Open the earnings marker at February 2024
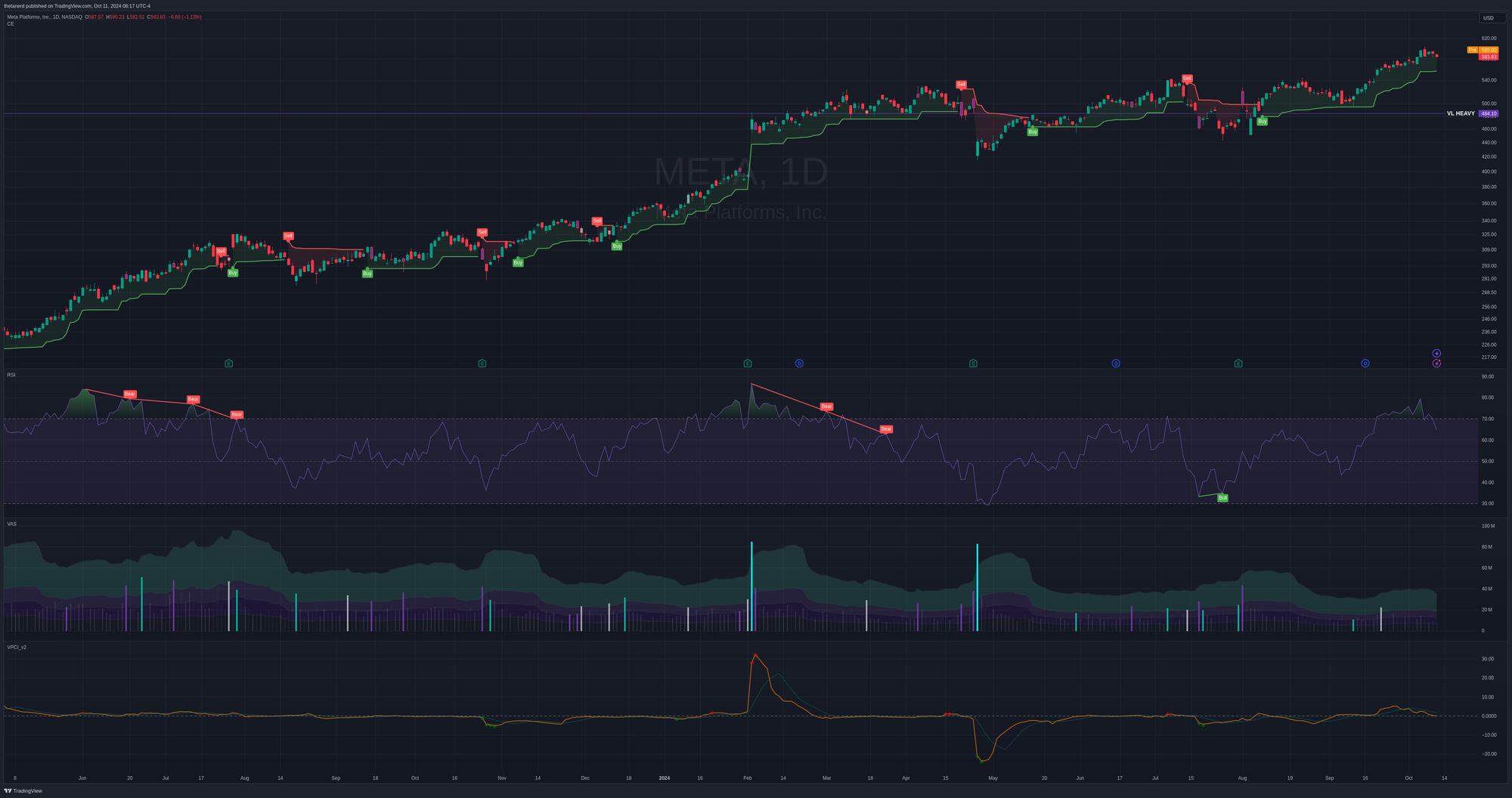 coord(748,363)
